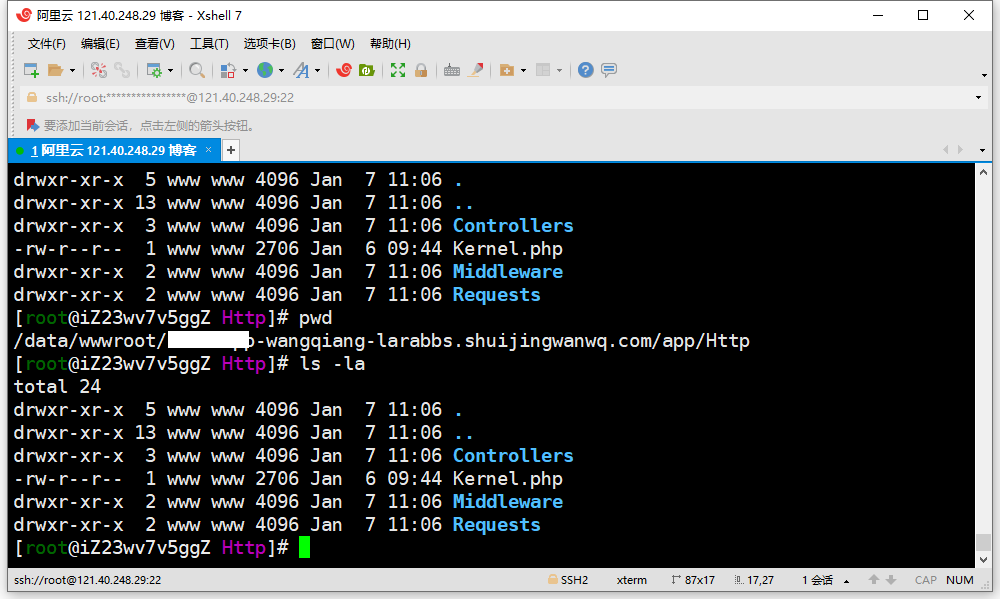Open the sessions list arrow in status bar
1000x599 pixels.
click(847, 581)
